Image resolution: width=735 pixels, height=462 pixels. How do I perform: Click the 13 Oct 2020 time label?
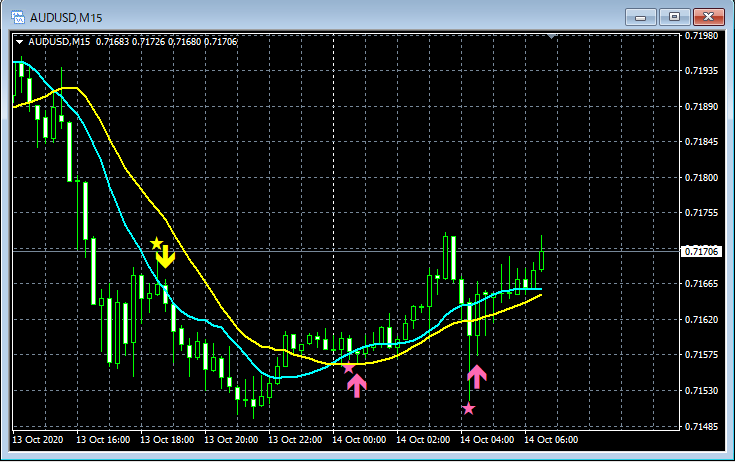tap(38, 440)
